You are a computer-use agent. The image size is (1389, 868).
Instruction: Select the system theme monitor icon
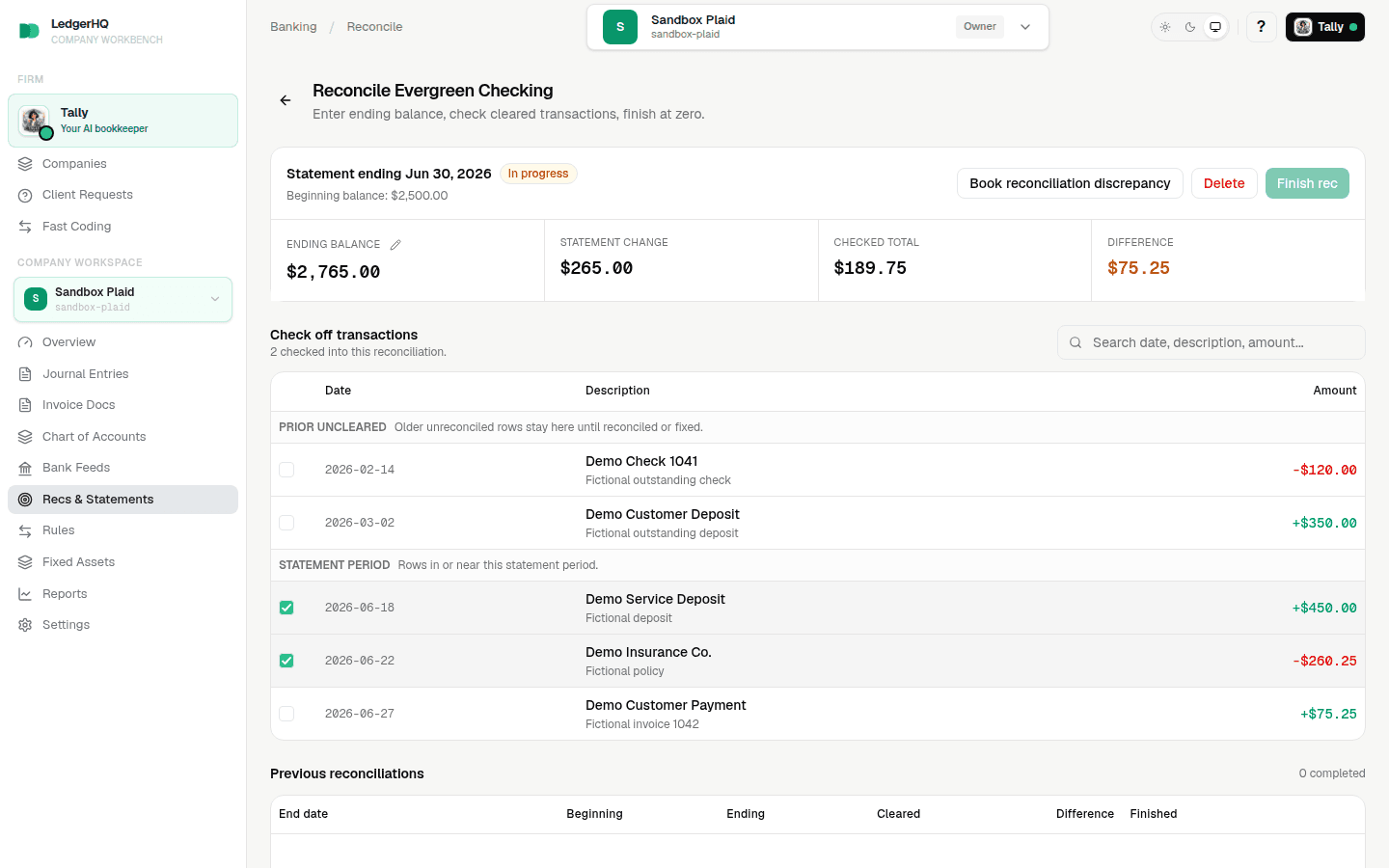click(x=1215, y=27)
